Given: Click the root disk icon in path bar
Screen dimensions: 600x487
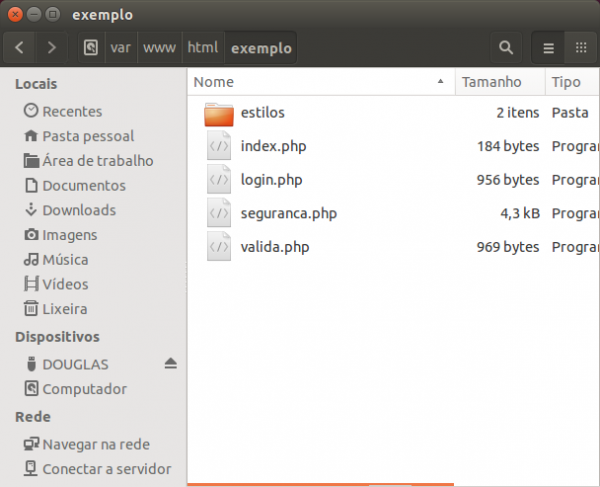Looking at the screenshot, I should coord(91,47).
